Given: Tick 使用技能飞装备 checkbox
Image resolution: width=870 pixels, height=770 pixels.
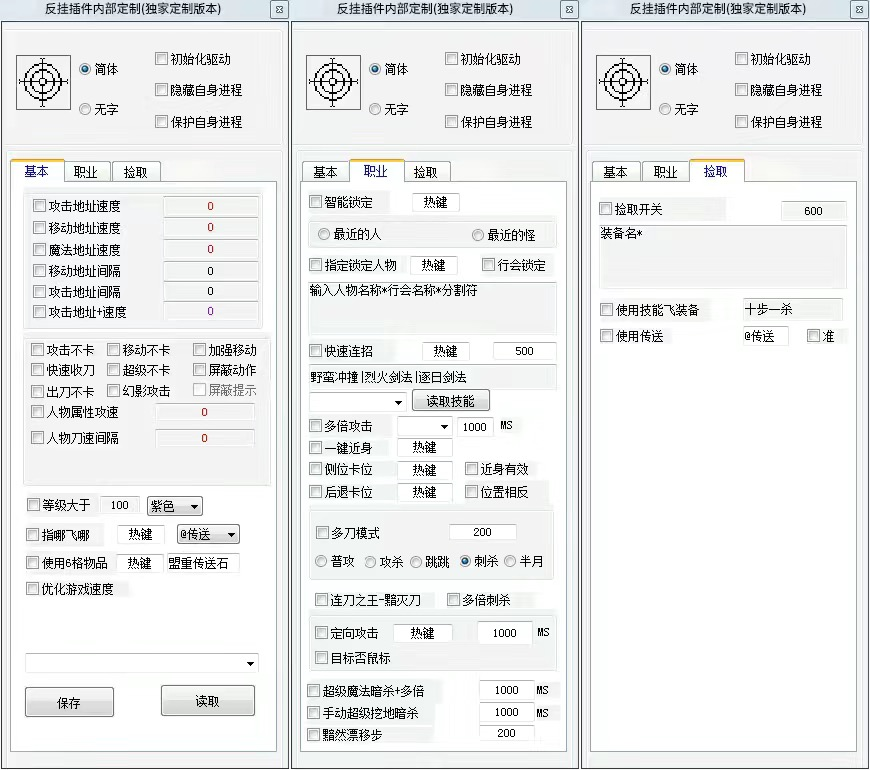Looking at the screenshot, I should click(606, 310).
